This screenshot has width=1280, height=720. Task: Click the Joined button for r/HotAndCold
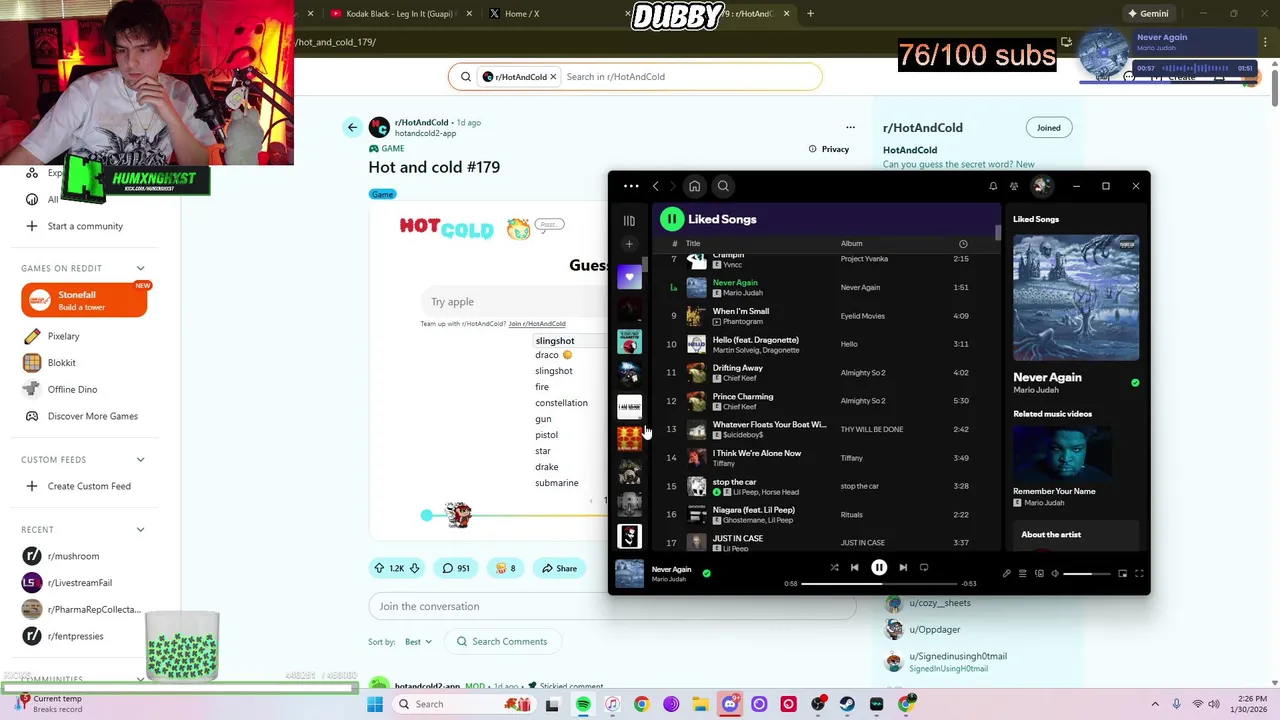(x=1048, y=128)
